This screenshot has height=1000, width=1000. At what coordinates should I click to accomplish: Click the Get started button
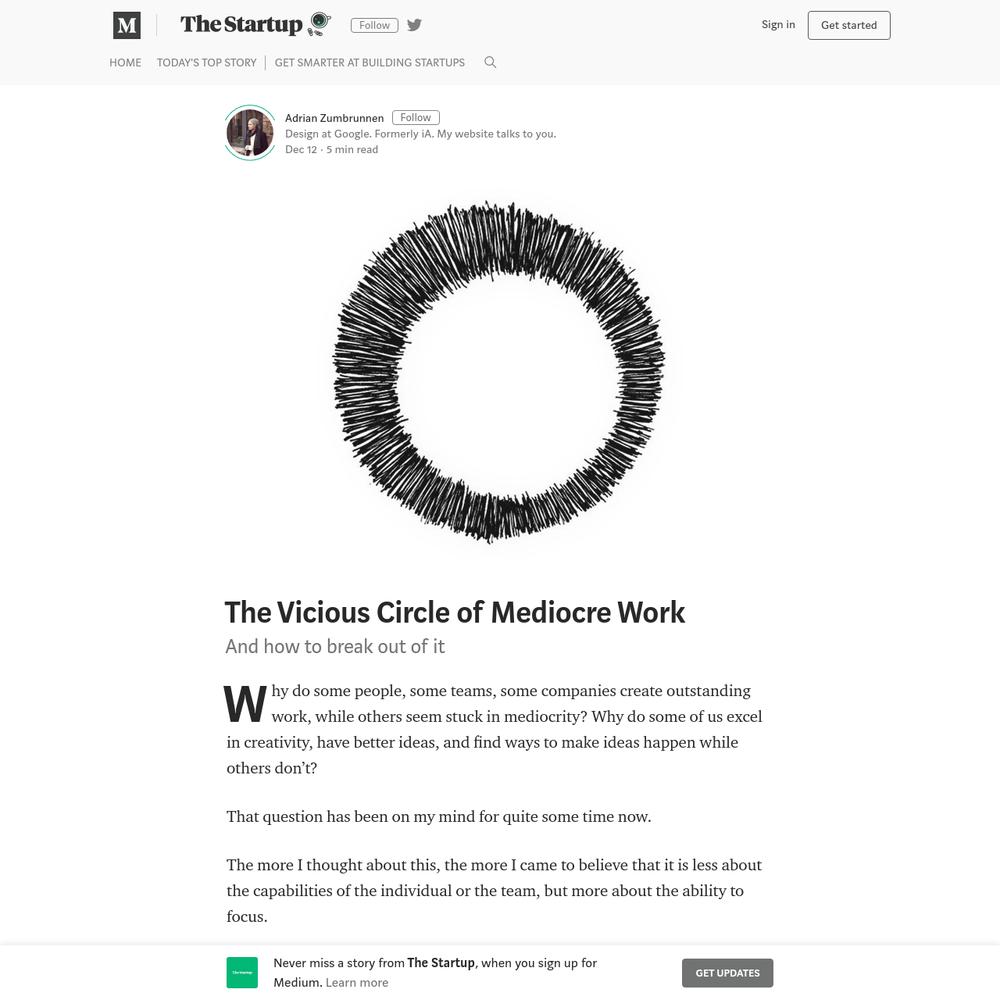coord(849,25)
